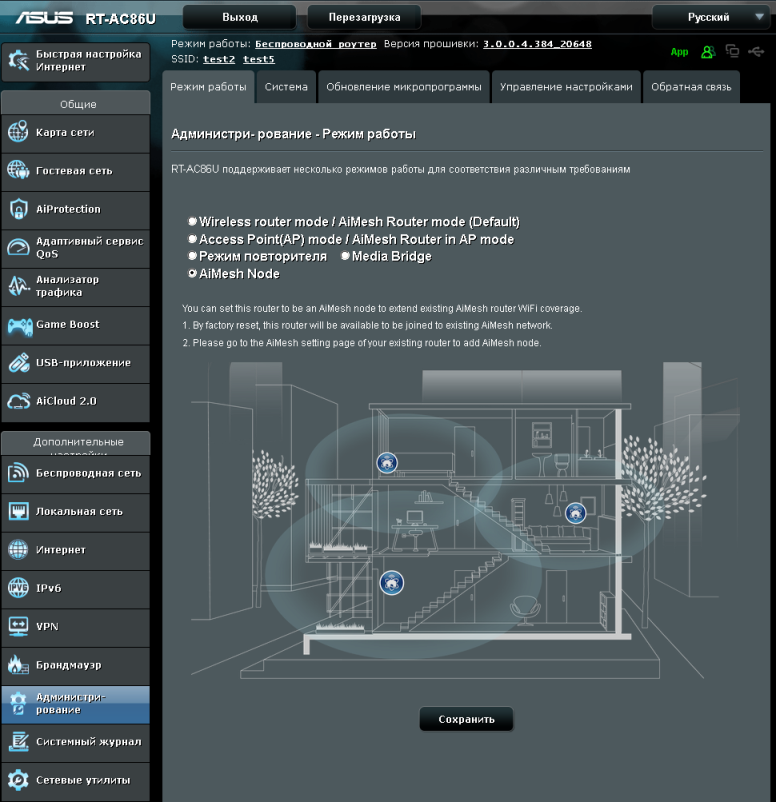
Task: Click the Guest Network icon
Action: click(x=18, y=170)
